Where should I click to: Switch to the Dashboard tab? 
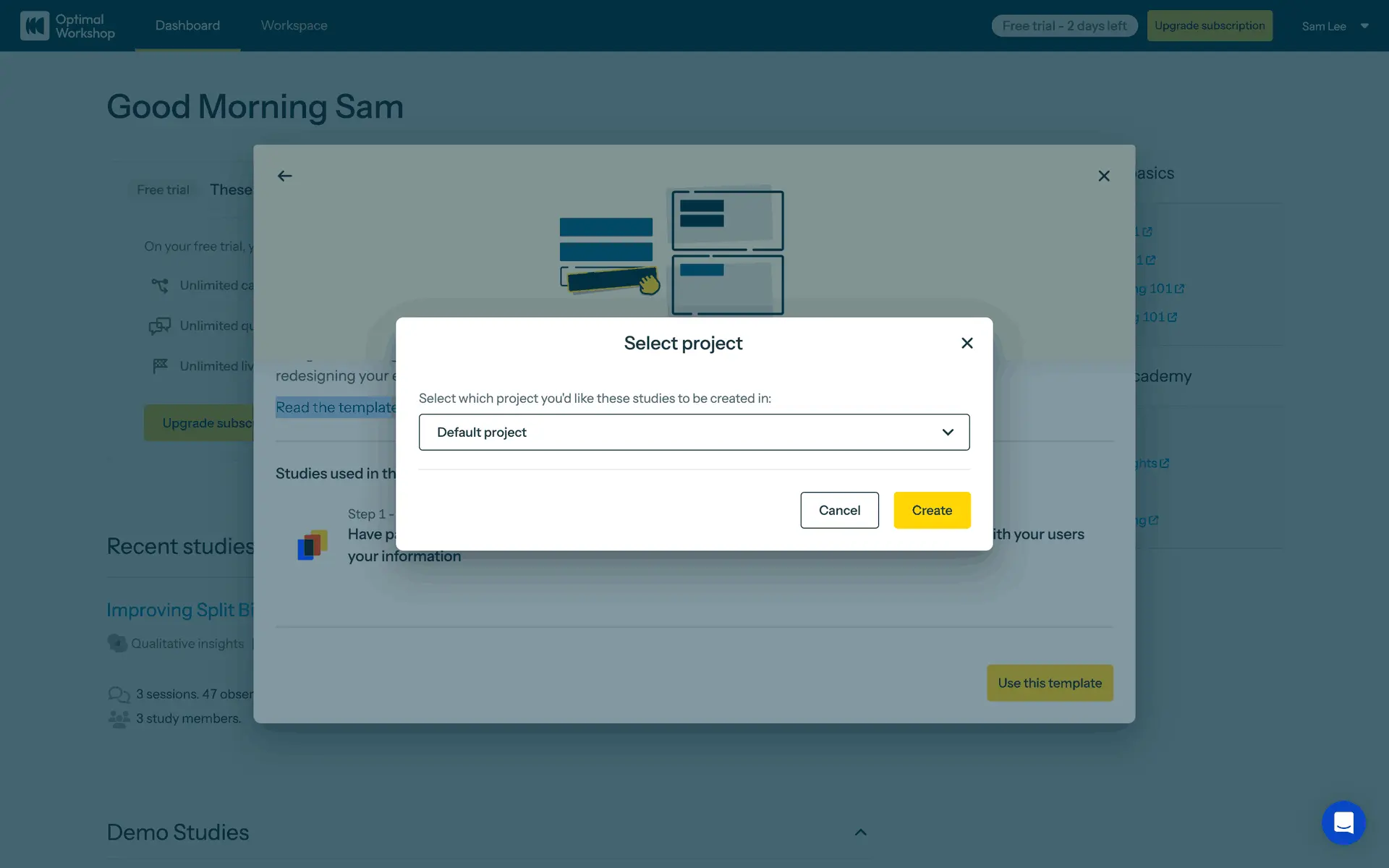(x=187, y=26)
